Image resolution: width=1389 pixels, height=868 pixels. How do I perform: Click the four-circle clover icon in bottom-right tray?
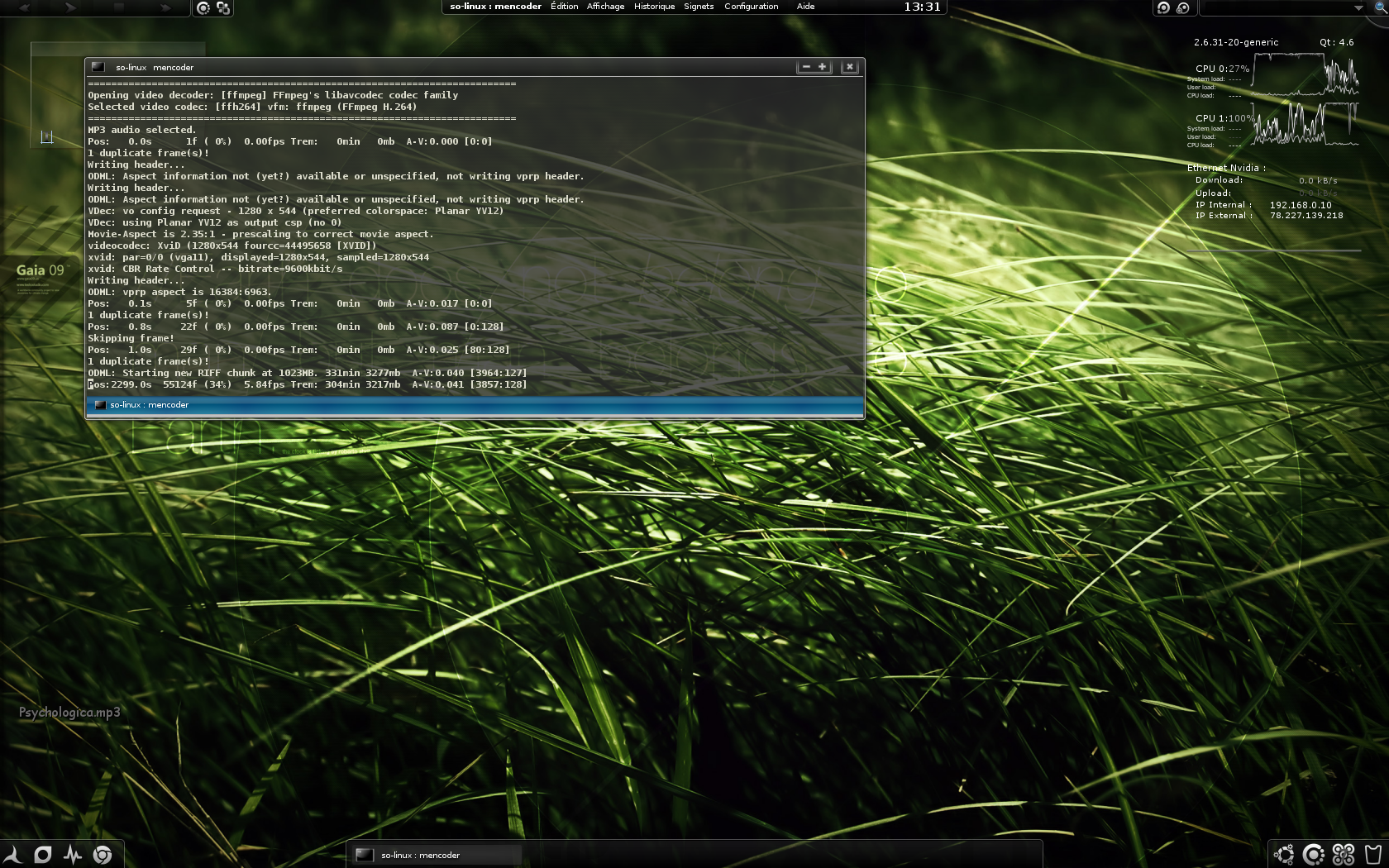(1344, 854)
